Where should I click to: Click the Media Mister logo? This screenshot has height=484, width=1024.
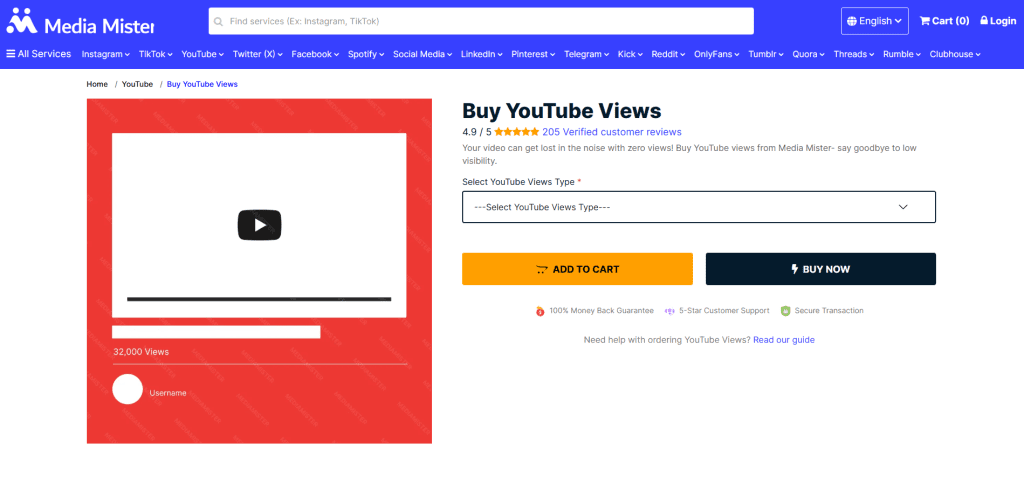(80, 22)
